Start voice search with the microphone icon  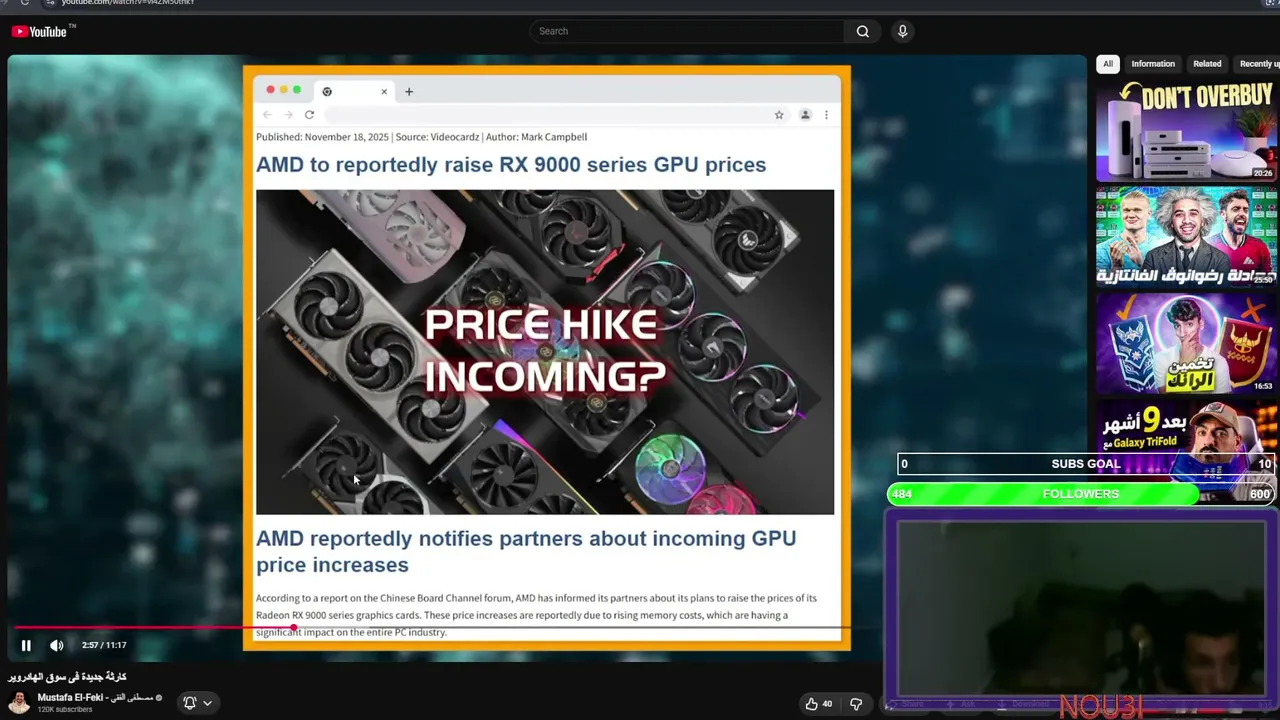pyautogui.click(x=902, y=31)
